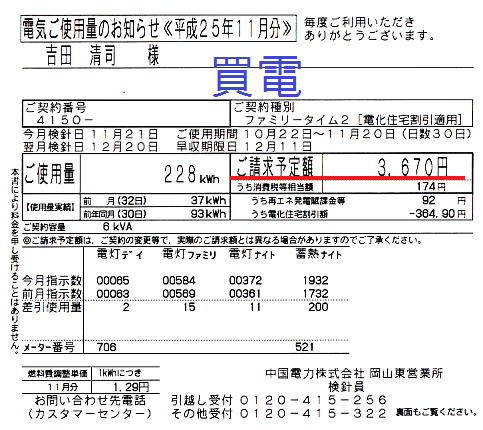Click the "1kWhにつき" cell
The width and height of the screenshot is (483, 430).
click(120, 373)
